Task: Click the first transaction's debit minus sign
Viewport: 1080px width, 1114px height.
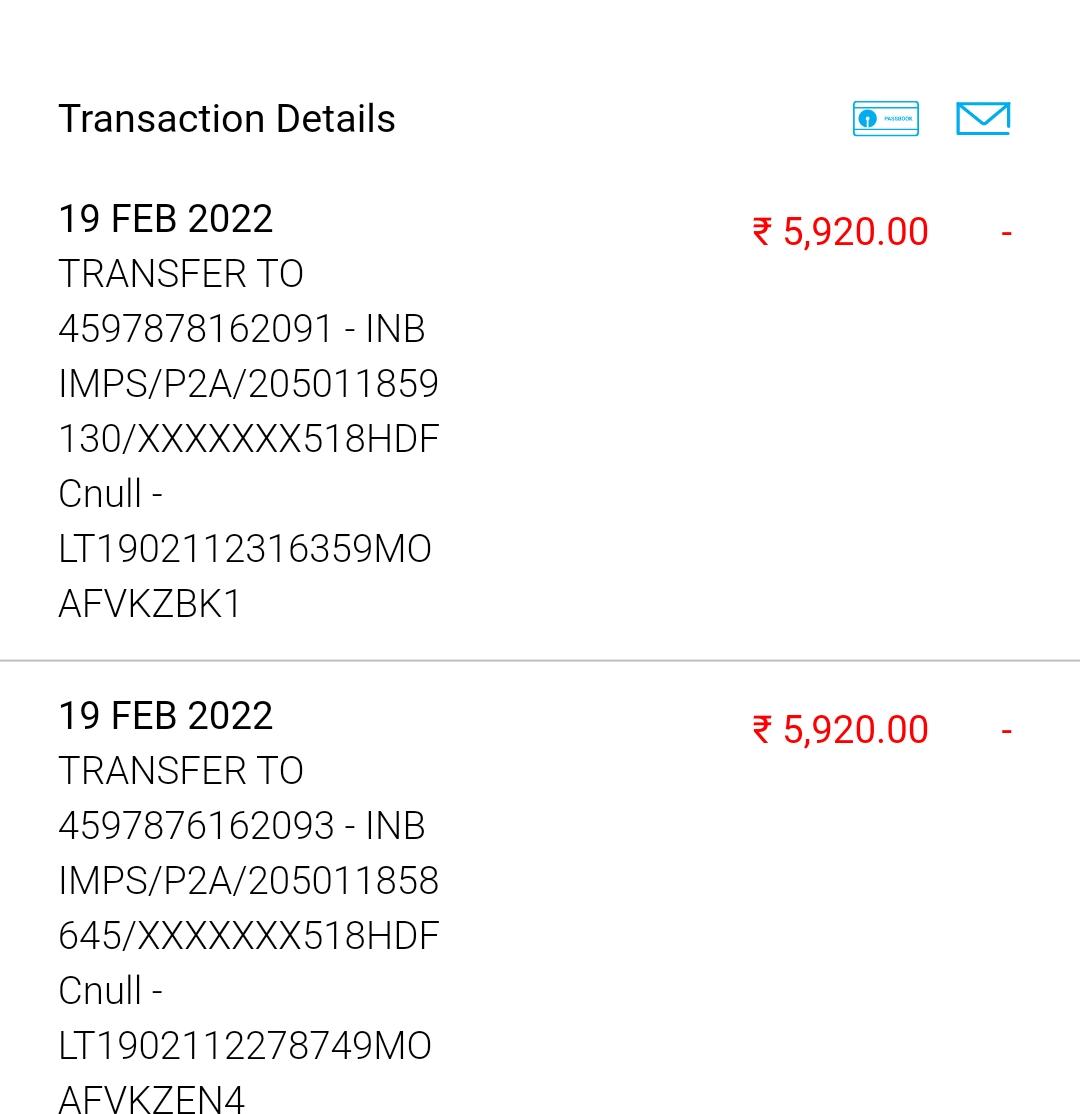Action: pos(1006,233)
